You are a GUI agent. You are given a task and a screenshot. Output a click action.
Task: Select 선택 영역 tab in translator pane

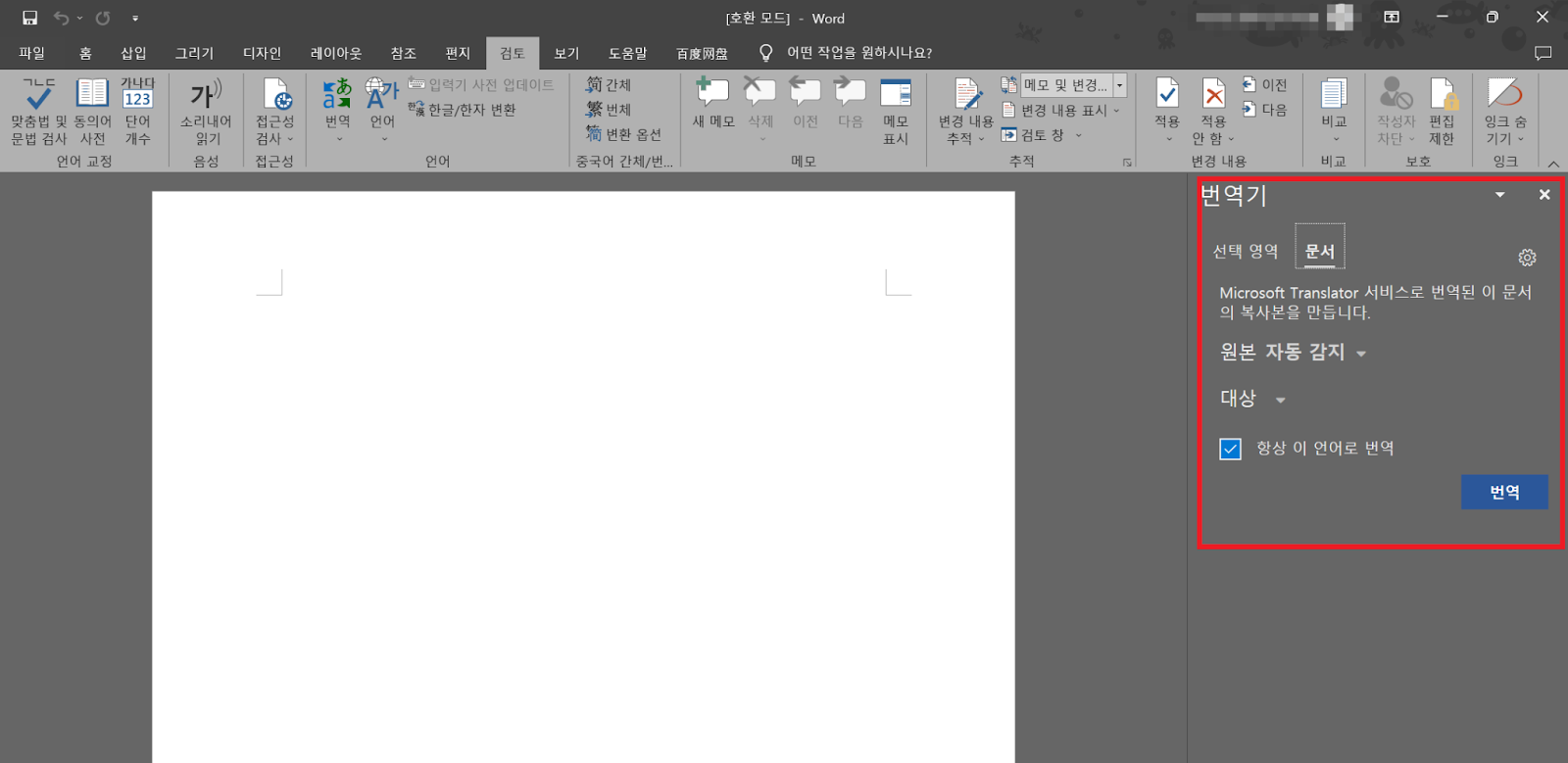(1246, 252)
